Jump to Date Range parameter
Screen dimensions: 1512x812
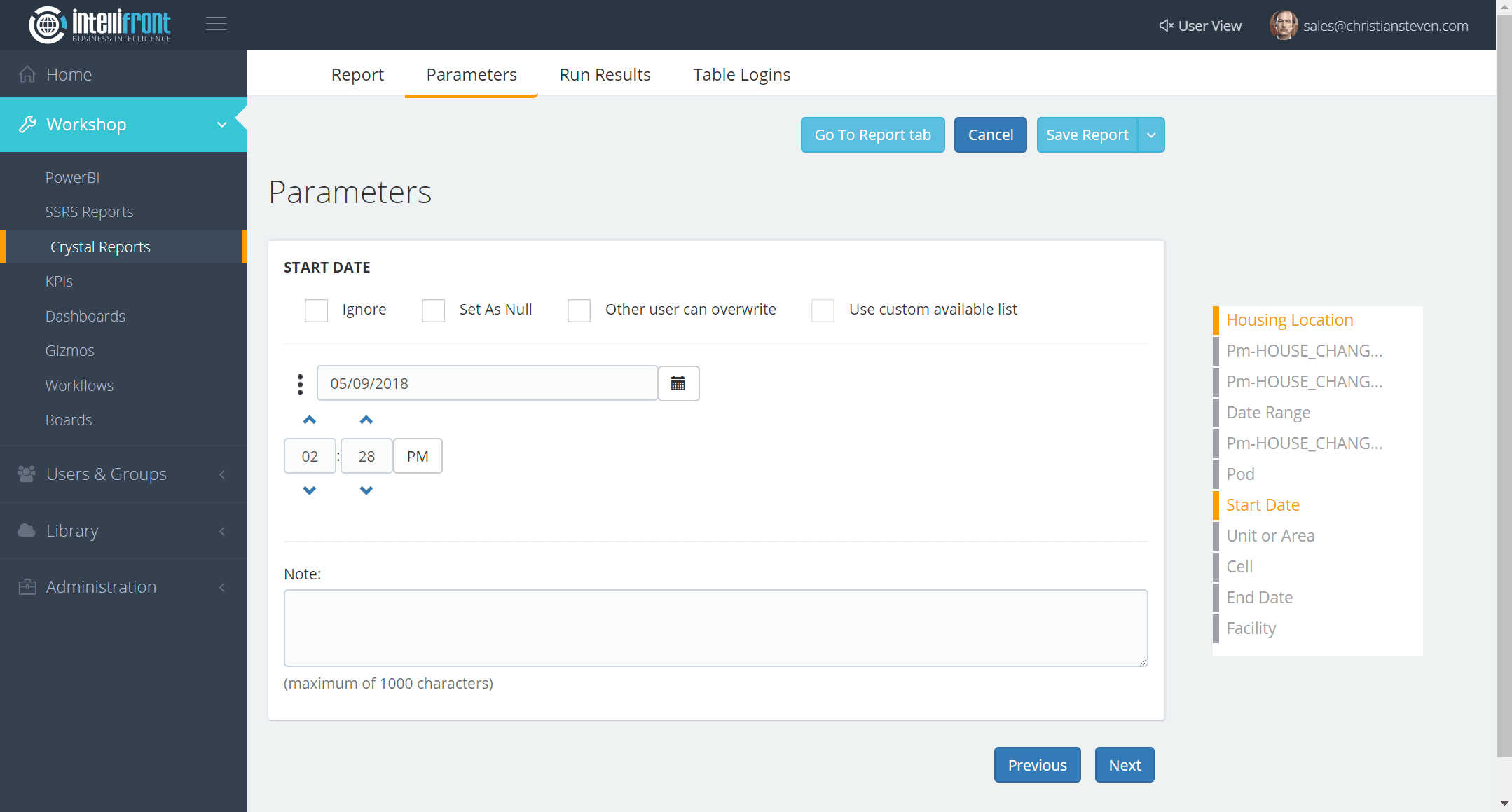click(x=1268, y=413)
